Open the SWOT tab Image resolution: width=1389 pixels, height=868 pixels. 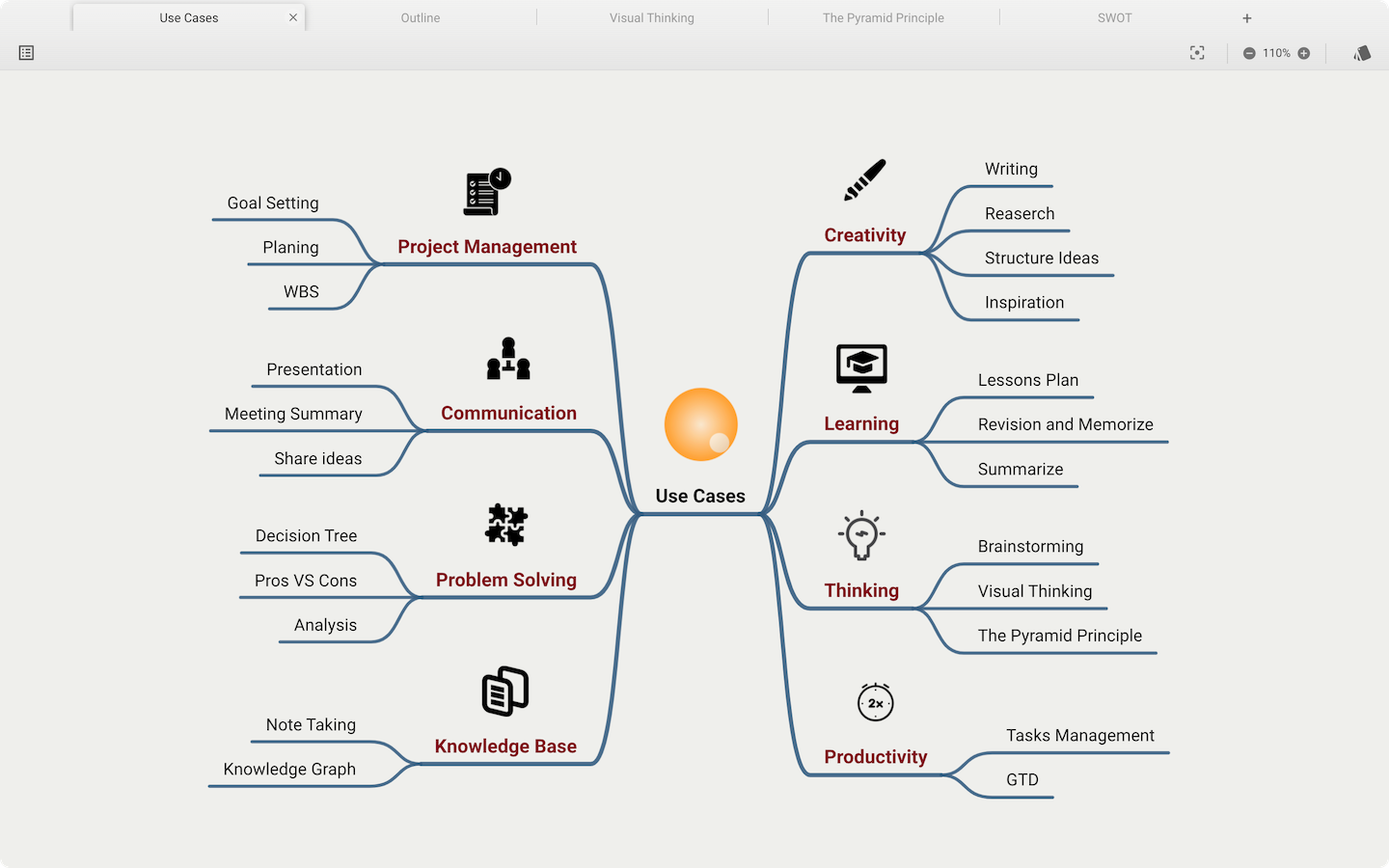[x=1115, y=18]
